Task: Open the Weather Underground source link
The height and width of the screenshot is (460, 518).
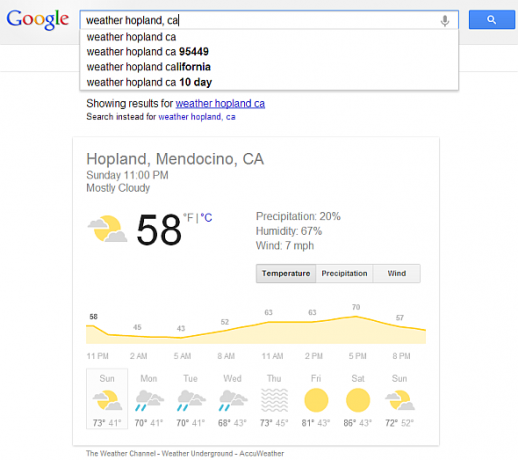Action: 197,453
